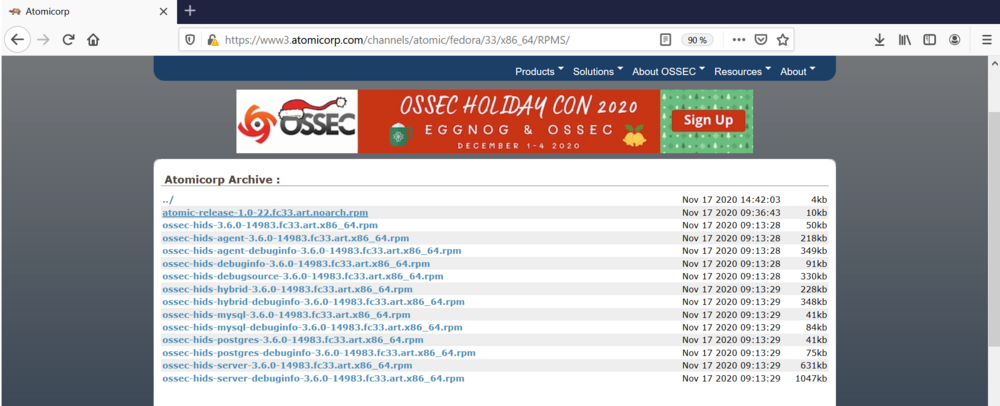1000x406 pixels.
Task: Reload the current page
Action: [68, 40]
